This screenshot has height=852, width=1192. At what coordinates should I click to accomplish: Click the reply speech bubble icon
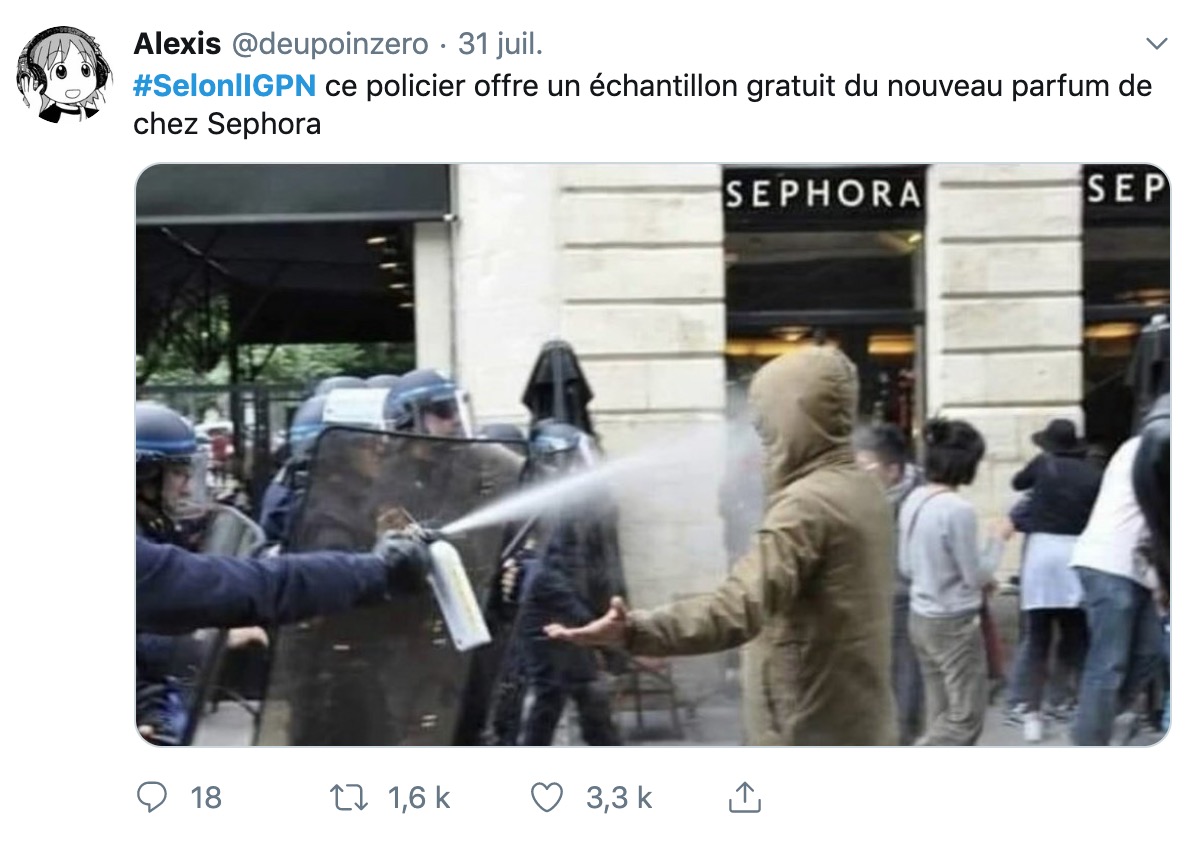151,797
